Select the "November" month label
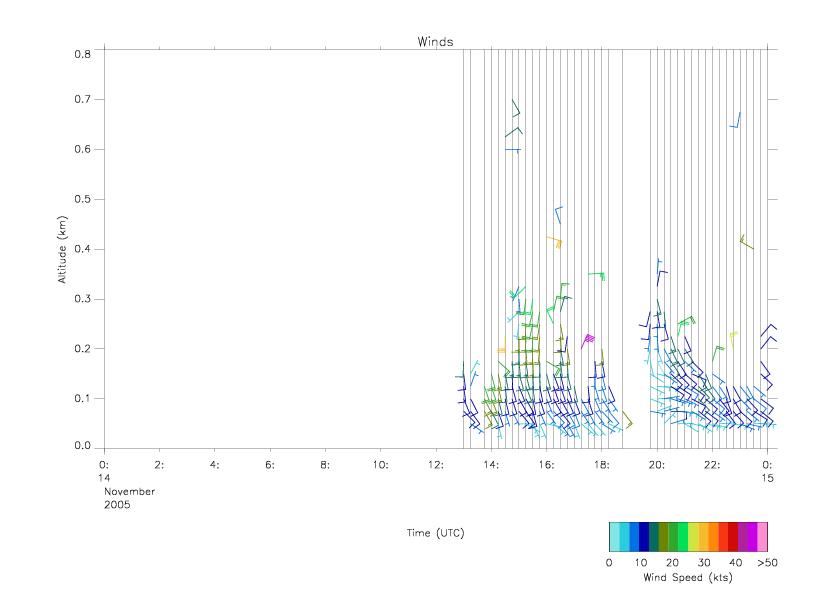827x611 pixels. click(x=129, y=491)
